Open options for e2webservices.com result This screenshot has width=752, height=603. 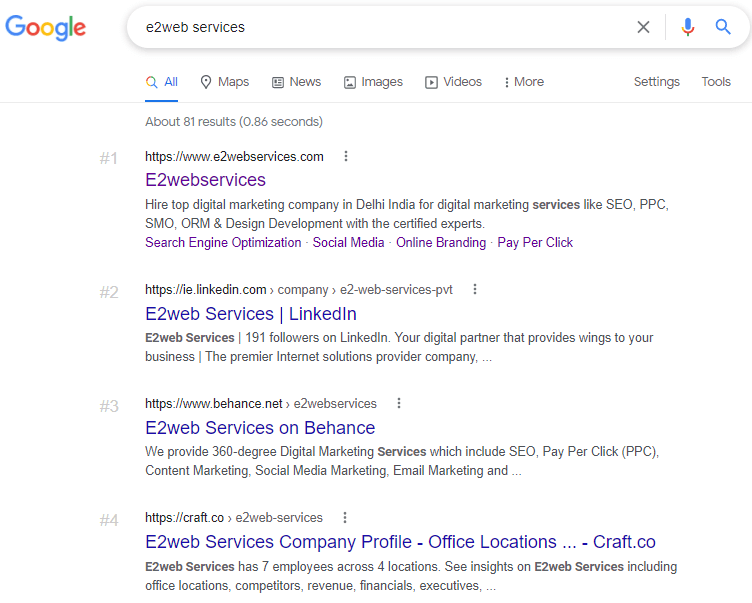coord(346,156)
